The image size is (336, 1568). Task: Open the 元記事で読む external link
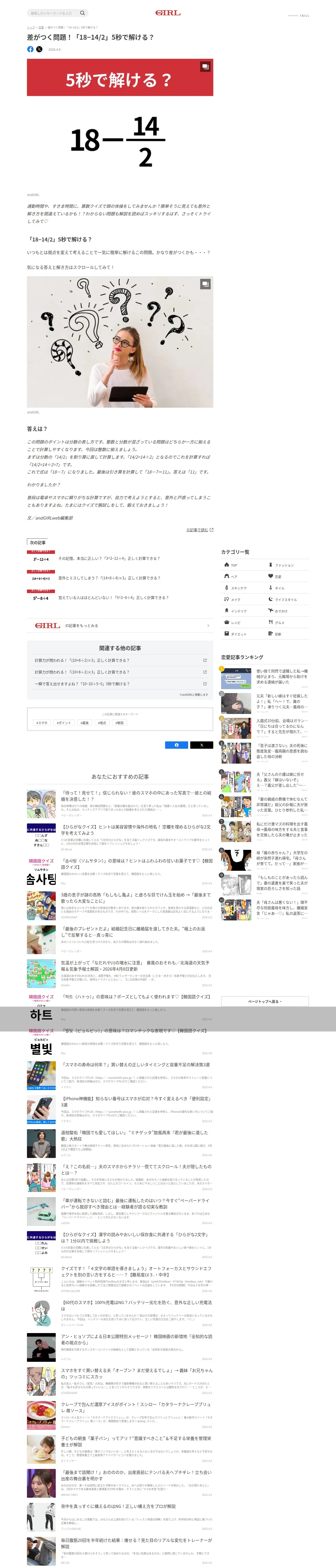[199, 529]
